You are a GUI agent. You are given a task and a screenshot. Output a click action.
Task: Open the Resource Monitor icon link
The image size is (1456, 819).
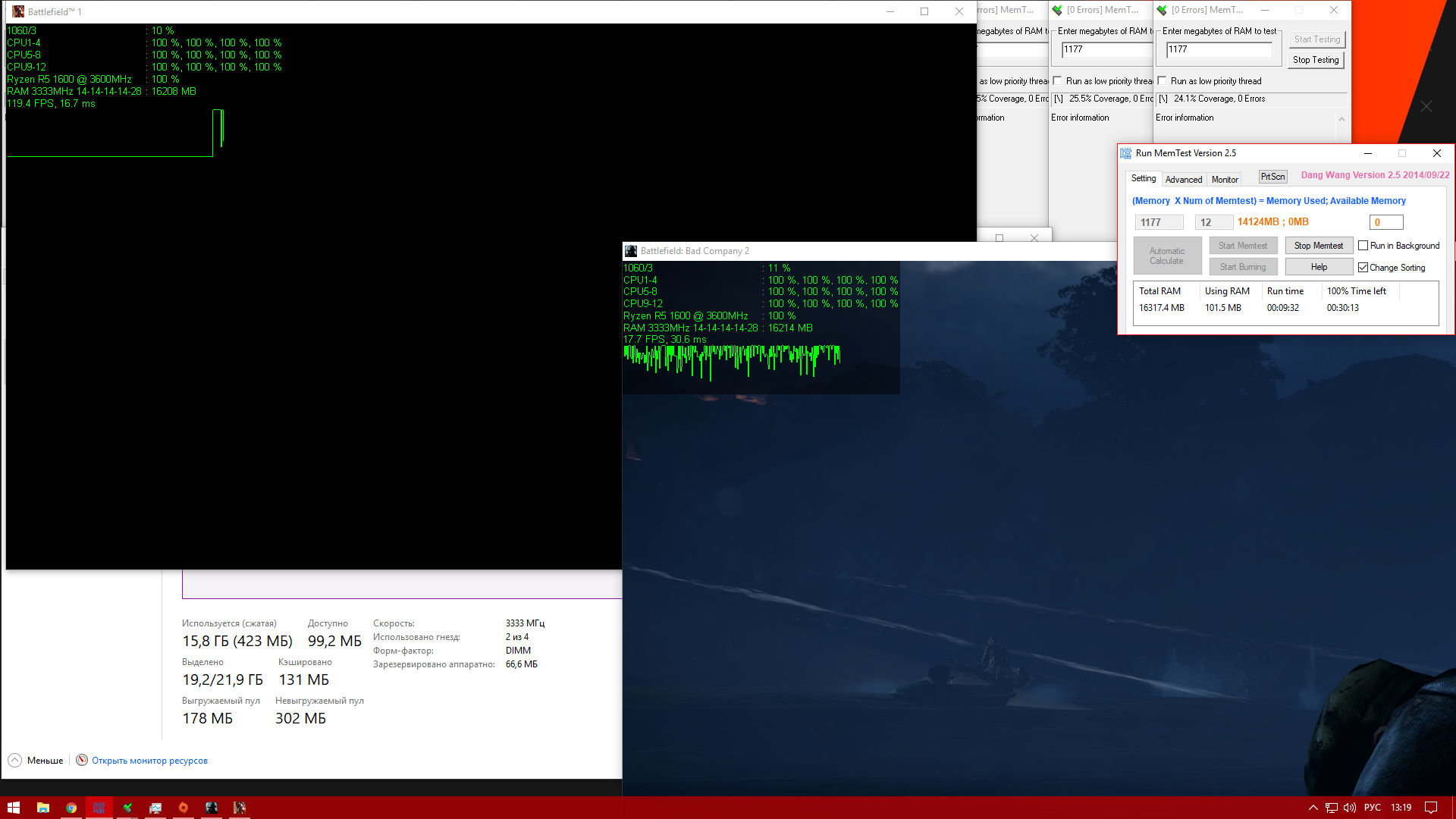[82, 760]
